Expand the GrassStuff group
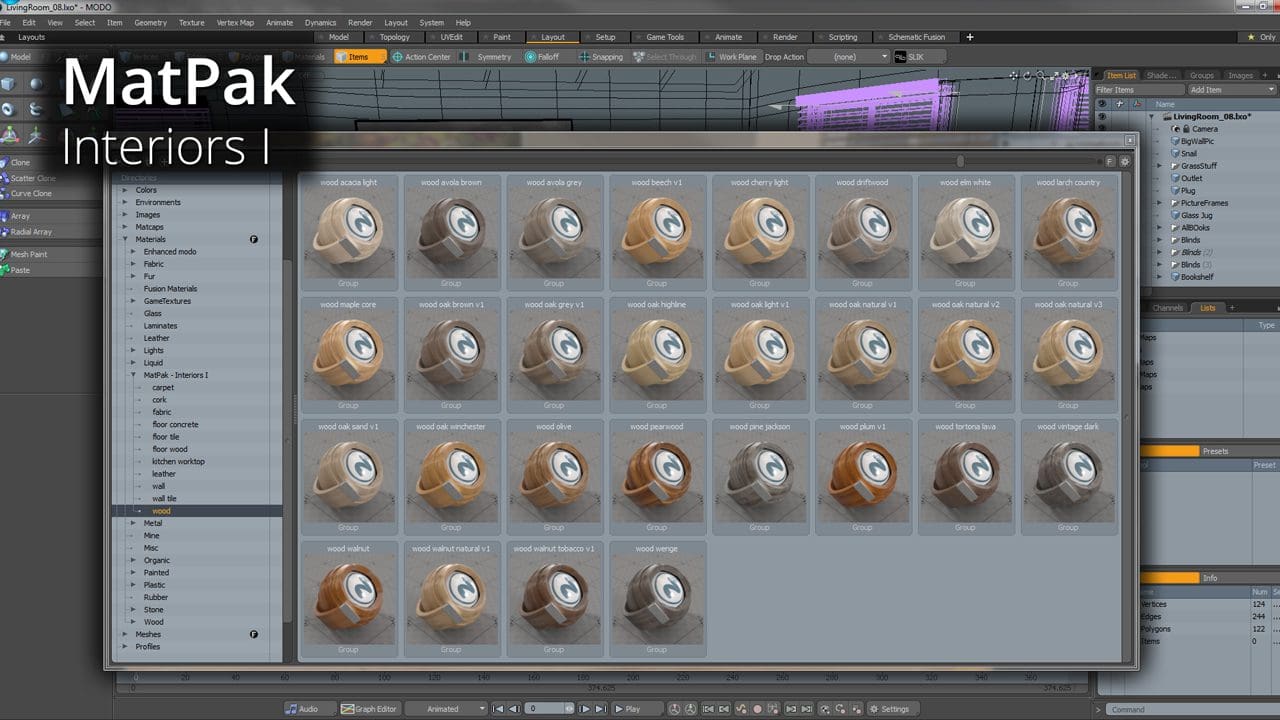This screenshot has height=720, width=1280. click(1160, 166)
